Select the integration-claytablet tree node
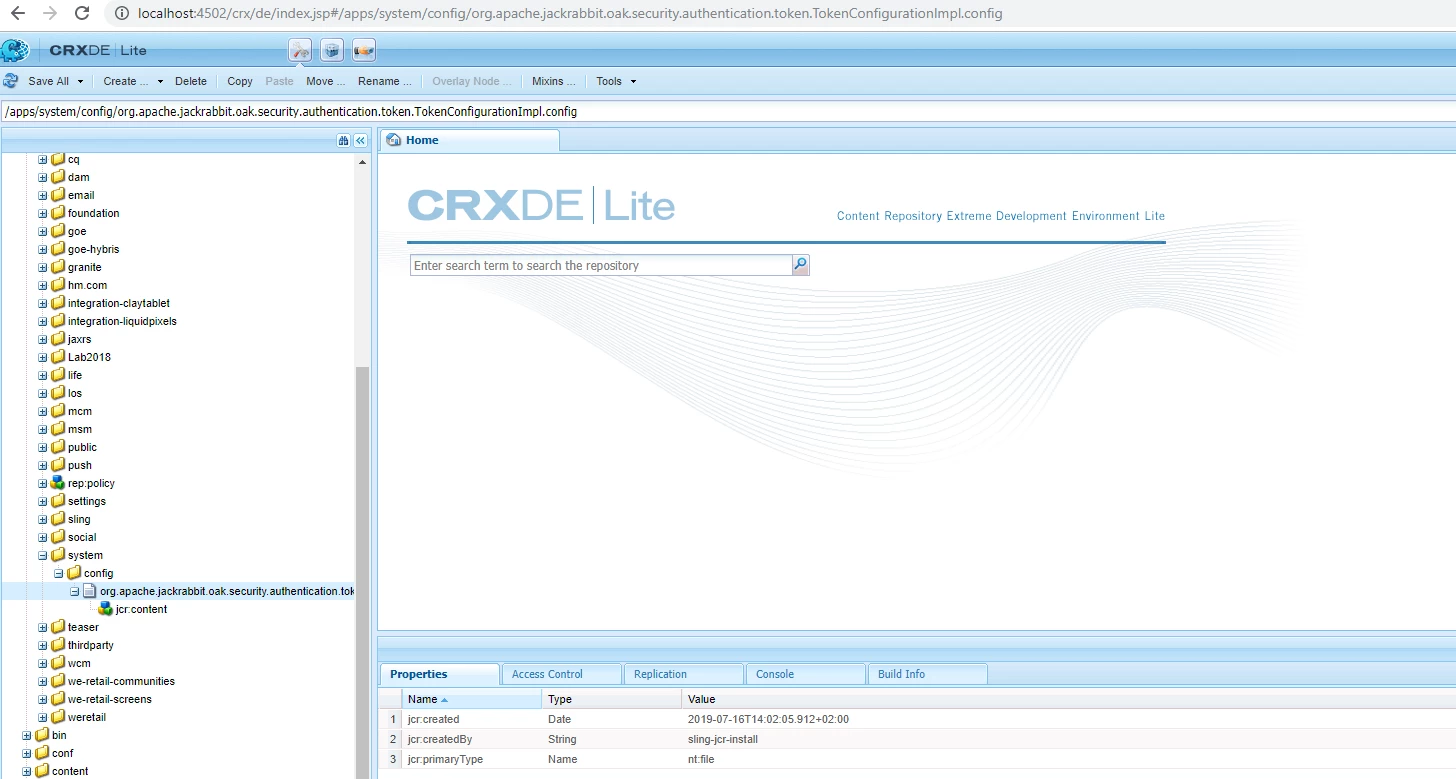 pyautogui.click(x=118, y=303)
